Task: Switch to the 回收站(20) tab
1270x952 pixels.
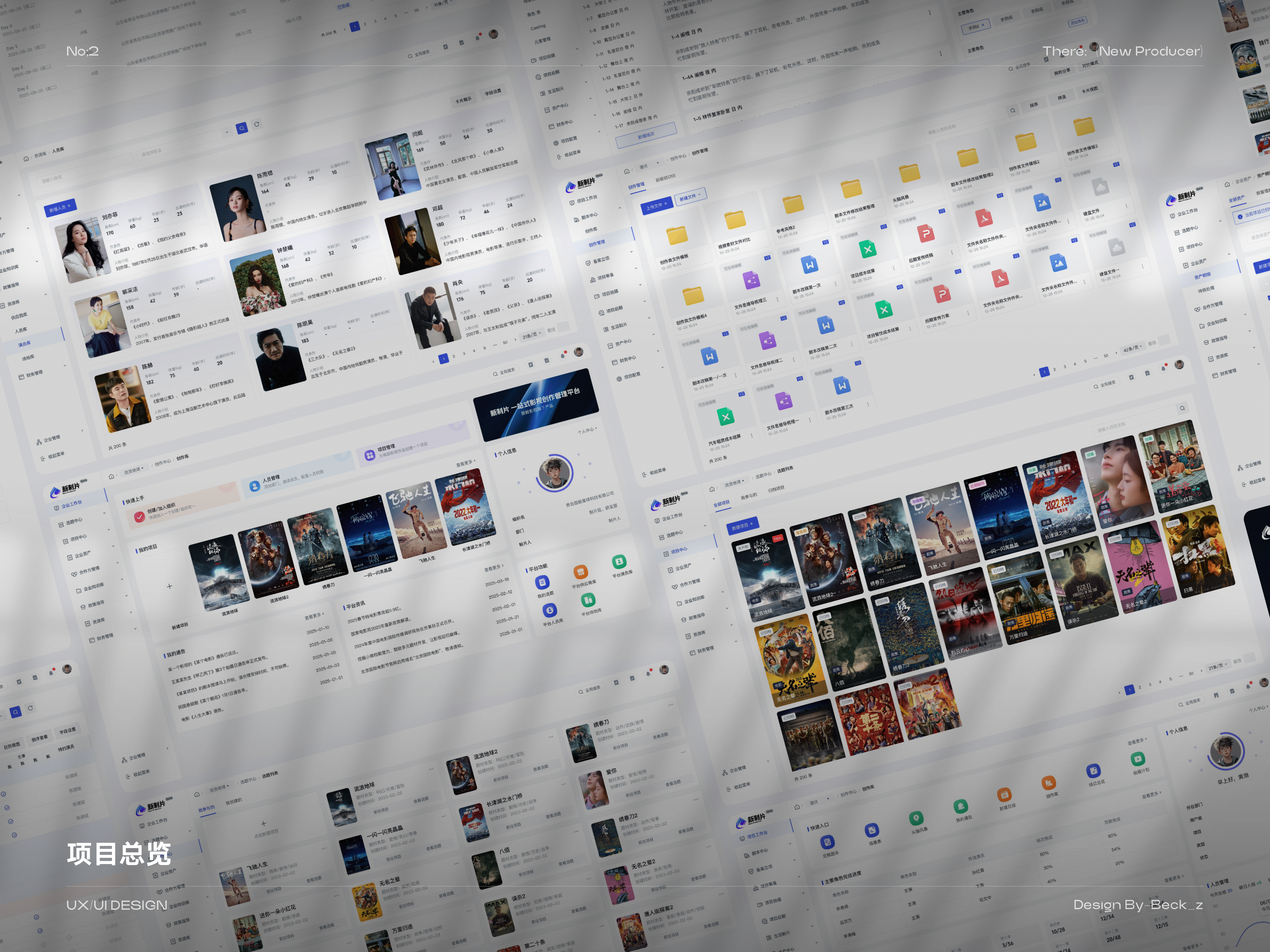Action: [x=665, y=177]
